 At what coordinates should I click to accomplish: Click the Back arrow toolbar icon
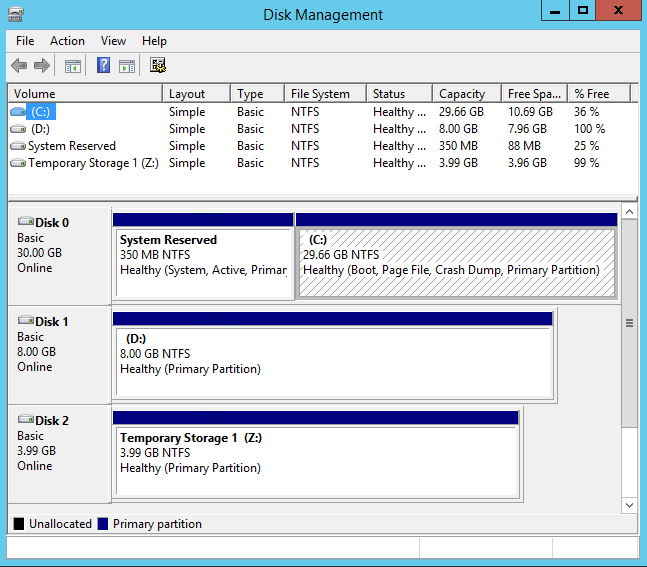tap(19, 66)
